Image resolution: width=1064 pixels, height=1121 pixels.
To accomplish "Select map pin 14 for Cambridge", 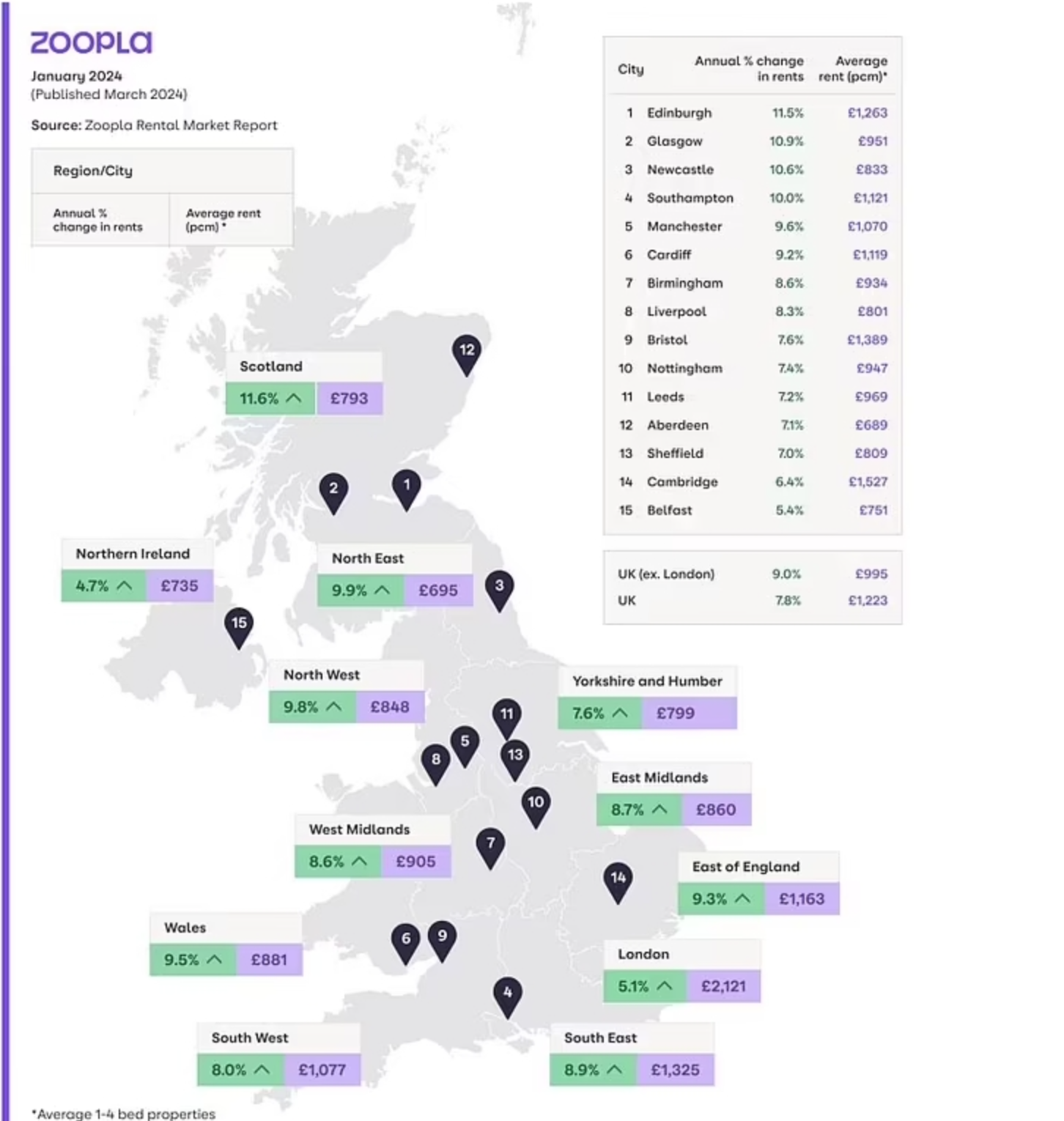I will pyautogui.click(x=618, y=881).
